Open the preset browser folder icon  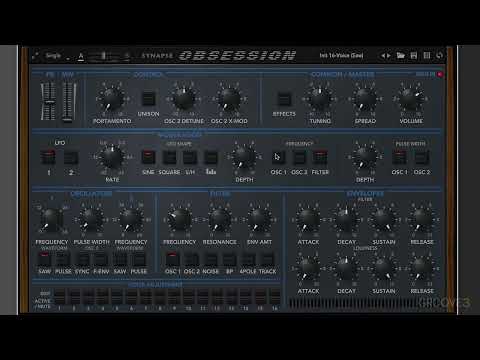(400, 55)
